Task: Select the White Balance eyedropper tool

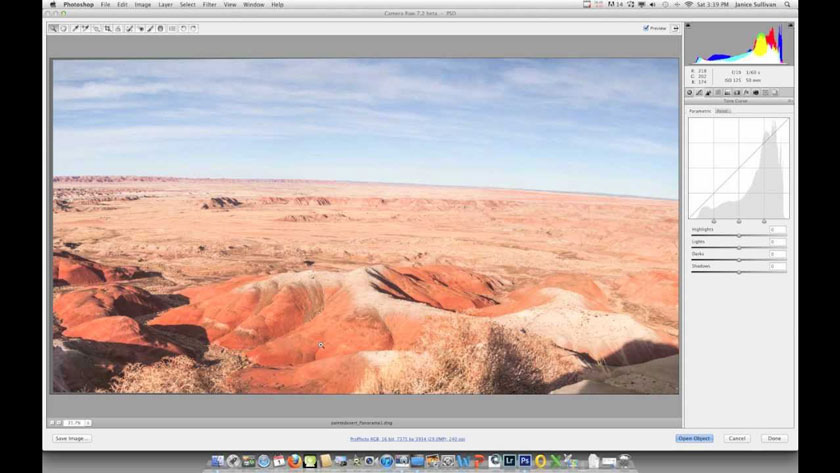Action: point(75,28)
